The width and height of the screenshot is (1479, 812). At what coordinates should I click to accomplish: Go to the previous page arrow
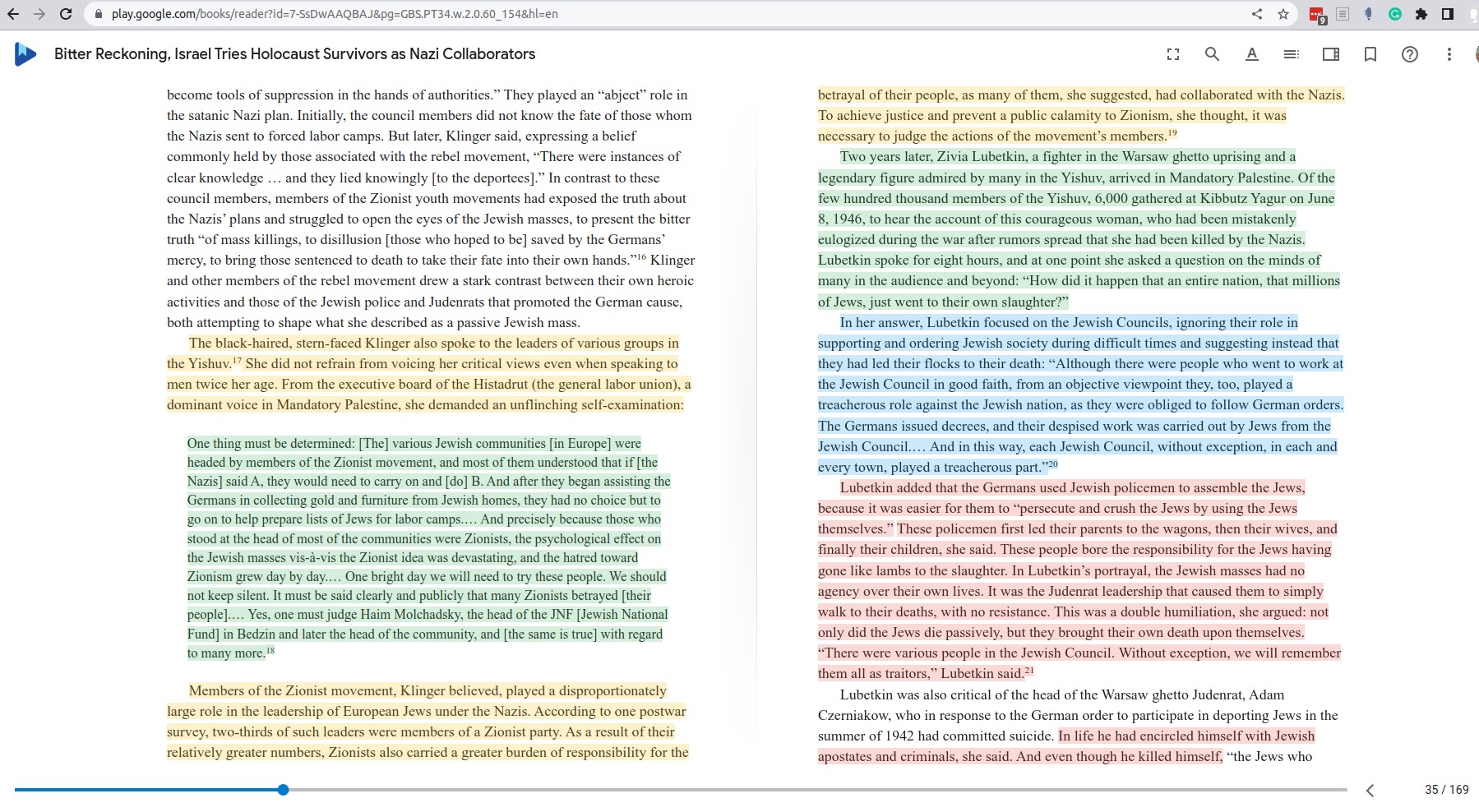click(x=1370, y=790)
